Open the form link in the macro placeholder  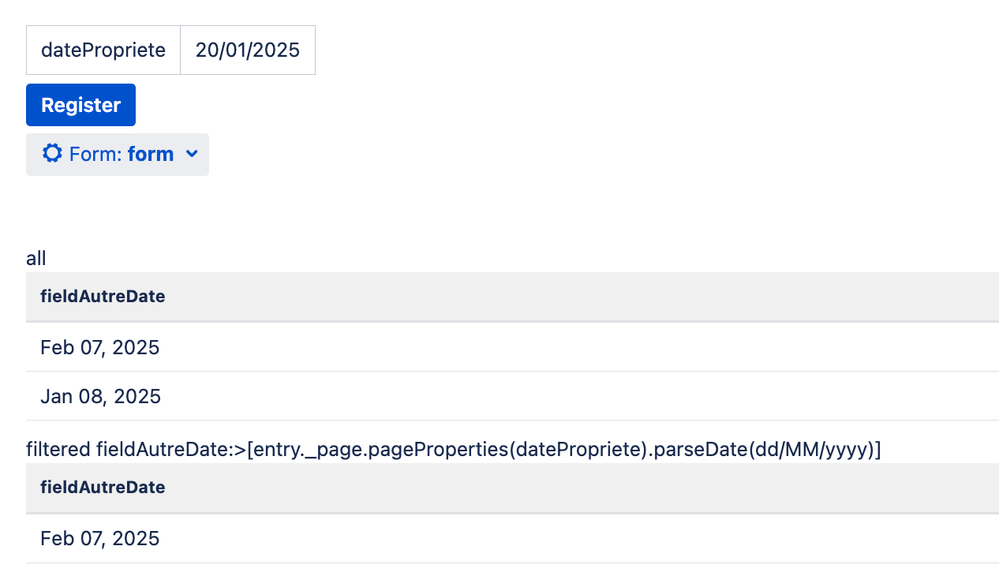[151, 154]
